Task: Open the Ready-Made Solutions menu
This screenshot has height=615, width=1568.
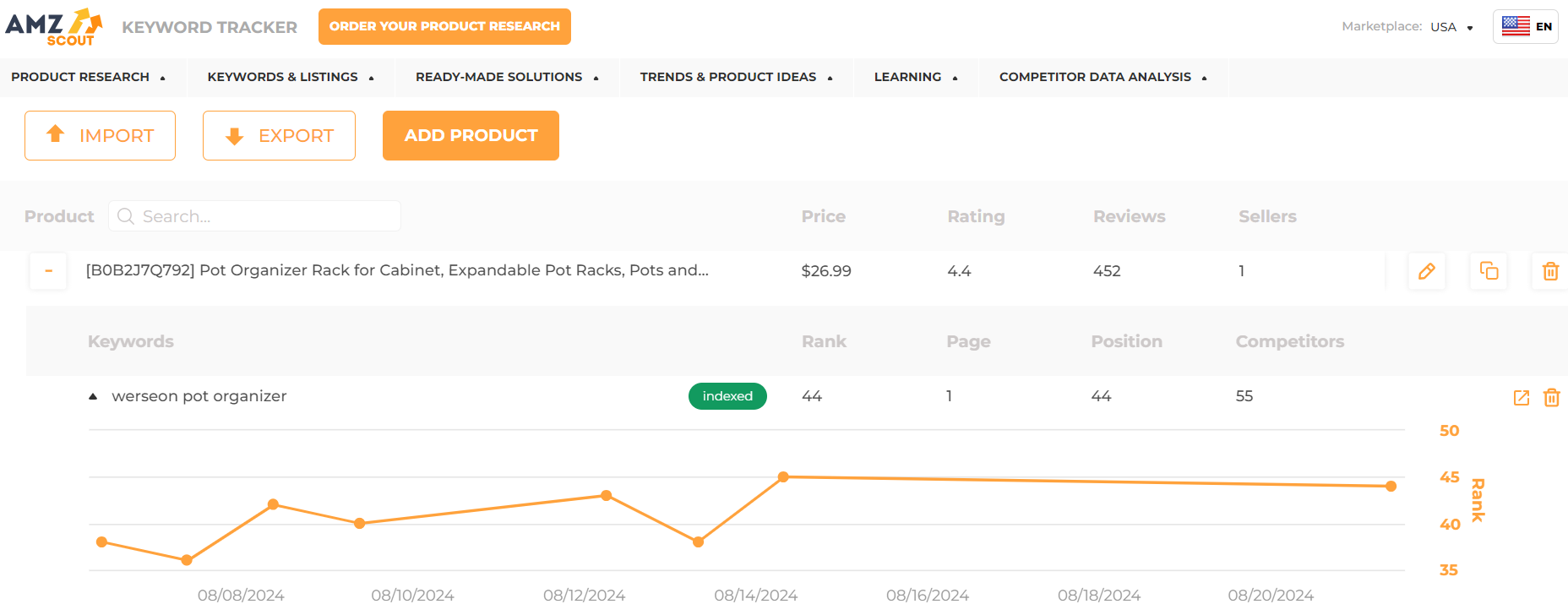Action: pyautogui.click(x=507, y=77)
